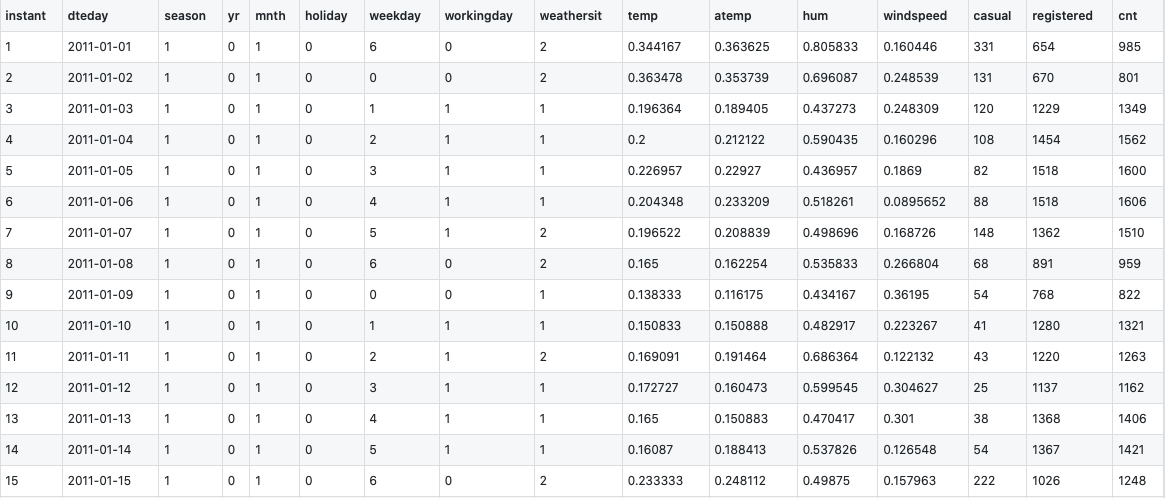
Task: Select the 'dteday' column header
Action: (x=88, y=17)
